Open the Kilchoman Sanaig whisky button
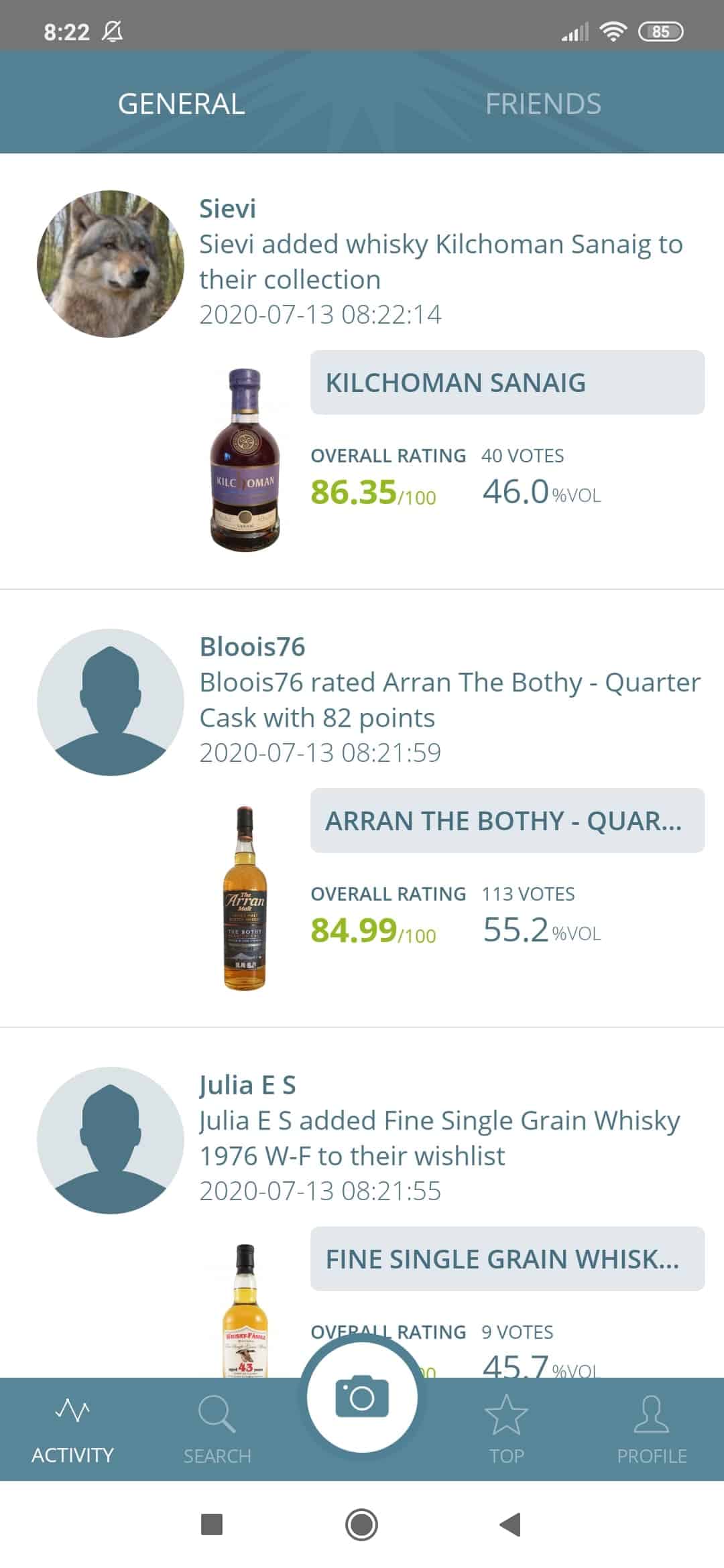This screenshot has height=1568, width=724. pos(507,383)
